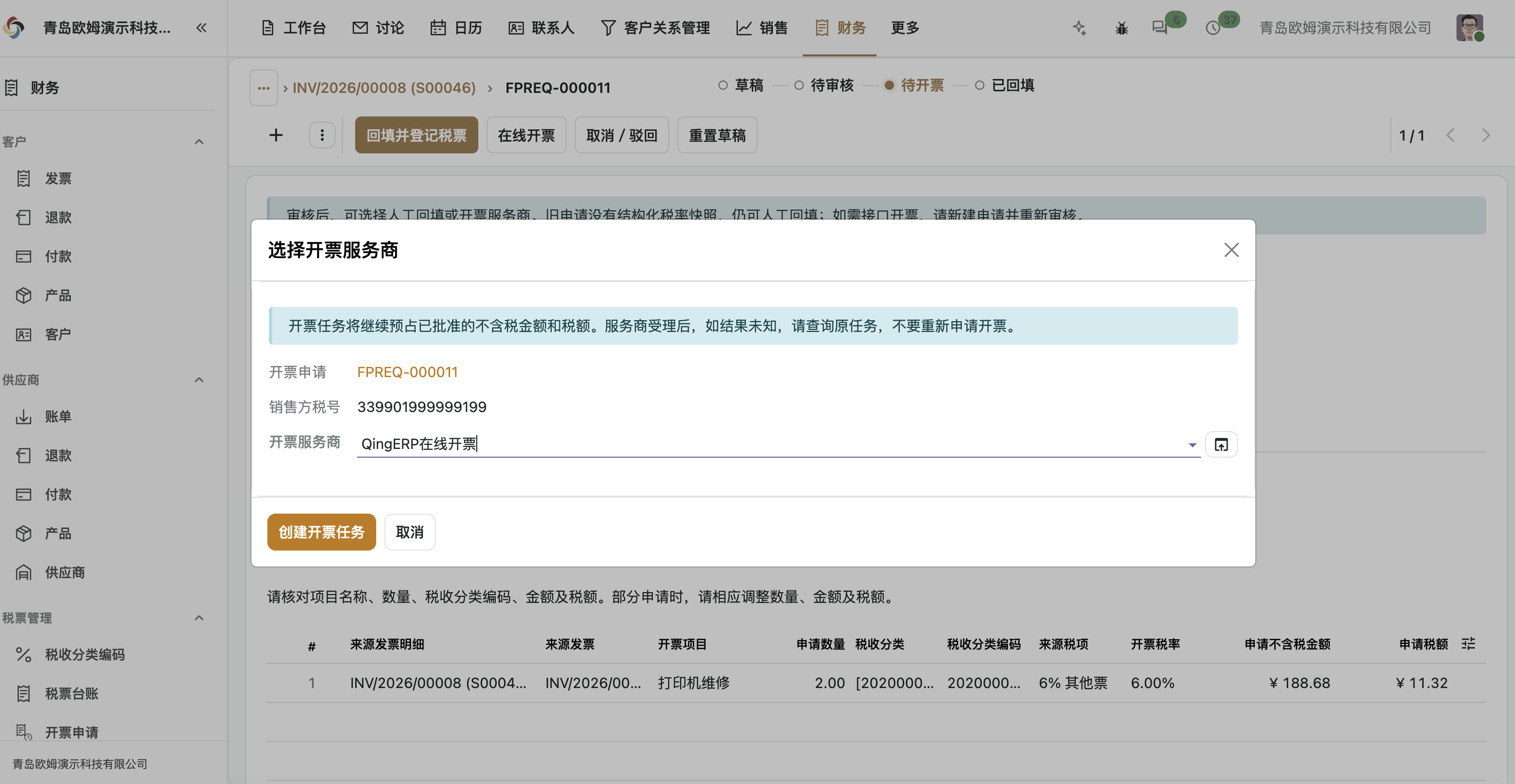Open 税收分类编码 in sidebar

tap(85, 655)
